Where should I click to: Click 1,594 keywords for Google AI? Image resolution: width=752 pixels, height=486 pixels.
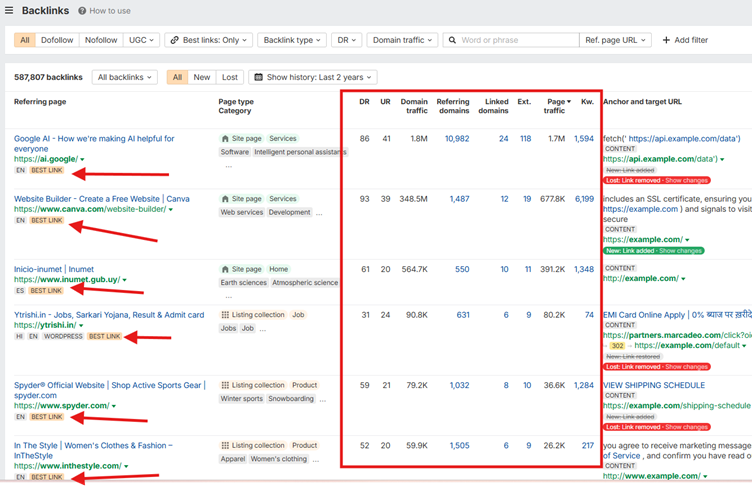tap(584, 139)
